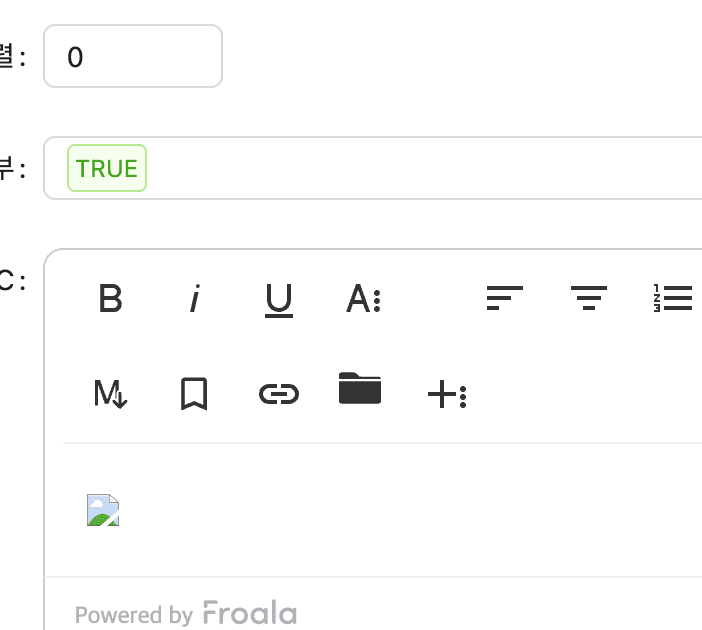The height and width of the screenshot is (630, 702).
Task: Toggle bold formatting in the editor
Action: click(x=110, y=298)
